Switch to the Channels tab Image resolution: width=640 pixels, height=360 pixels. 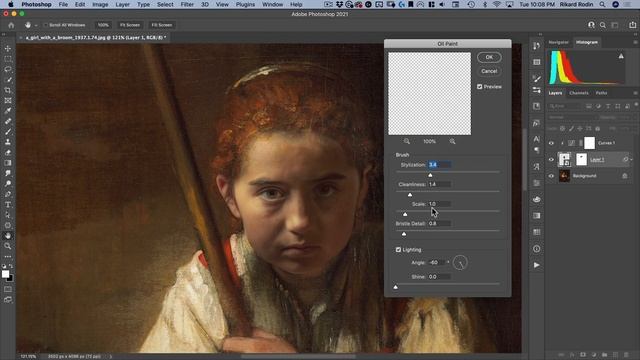coord(579,93)
